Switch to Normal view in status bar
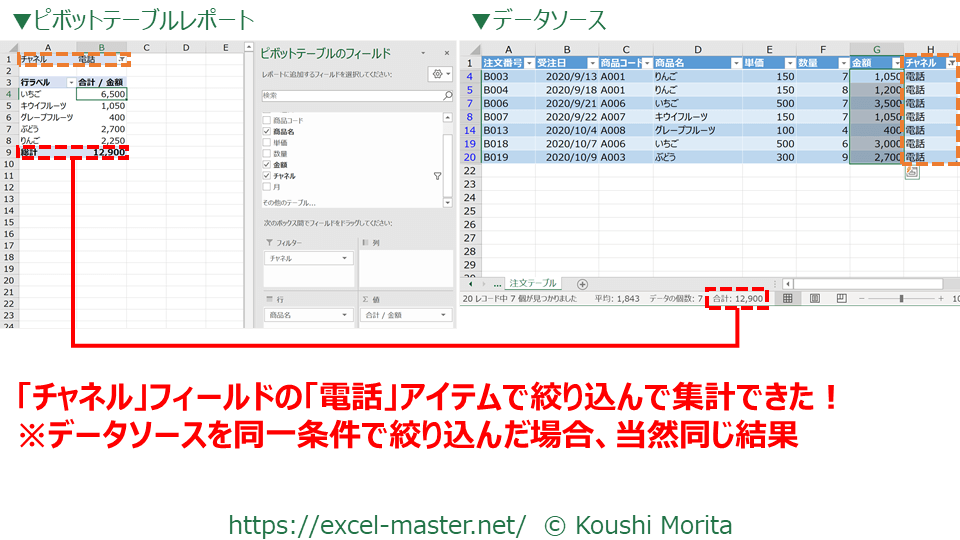 coord(788,298)
